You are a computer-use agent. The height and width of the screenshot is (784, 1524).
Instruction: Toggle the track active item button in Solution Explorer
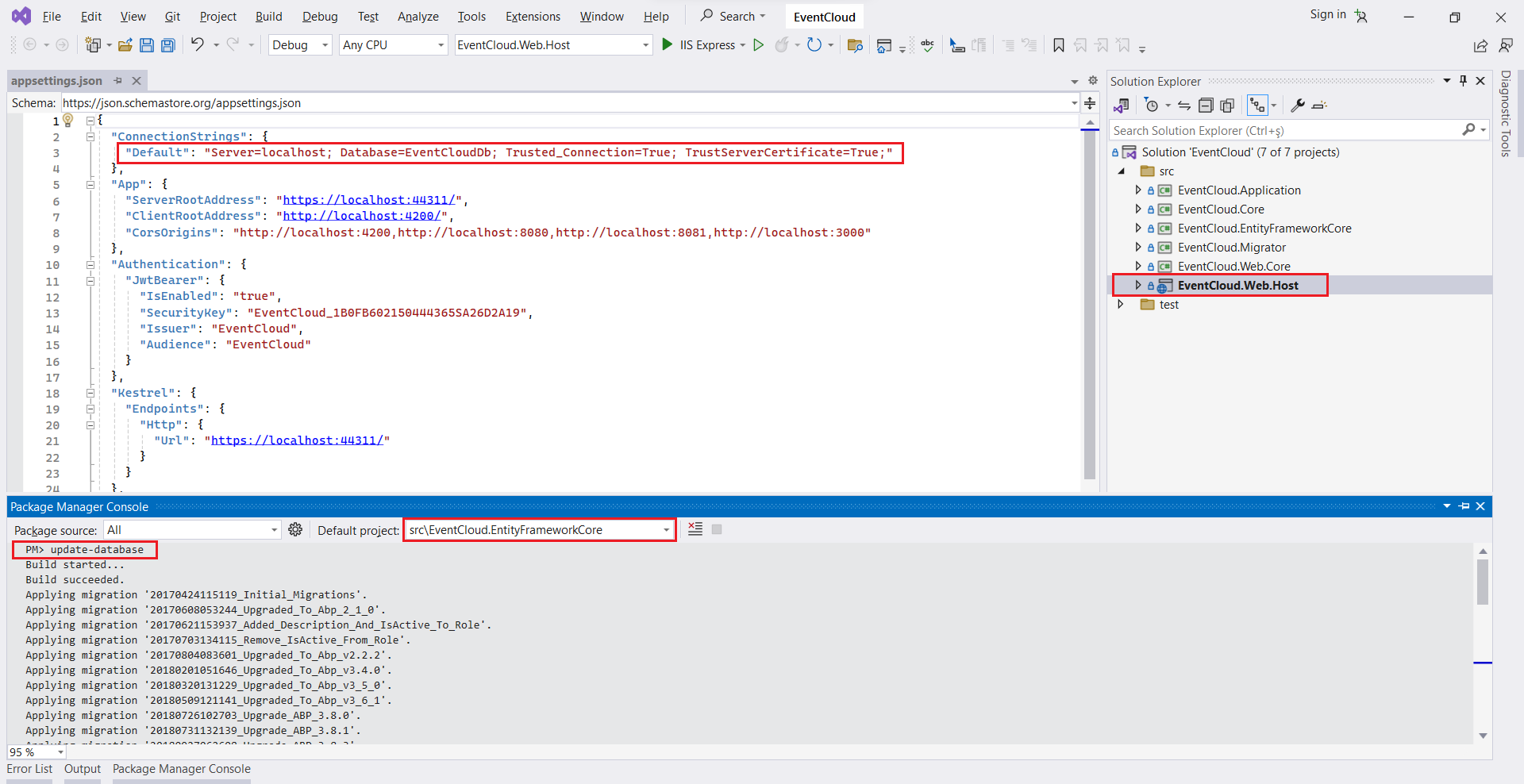(x=1258, y=106)
